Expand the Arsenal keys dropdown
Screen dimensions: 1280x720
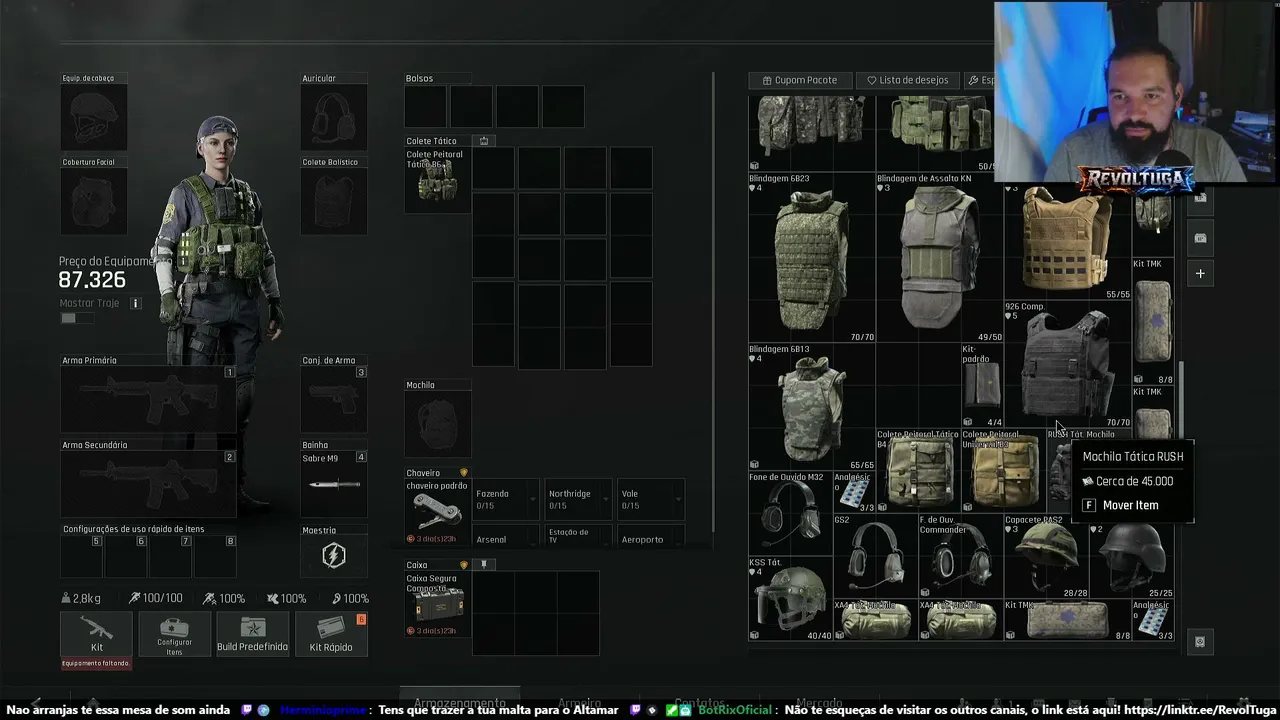[506, 538]
